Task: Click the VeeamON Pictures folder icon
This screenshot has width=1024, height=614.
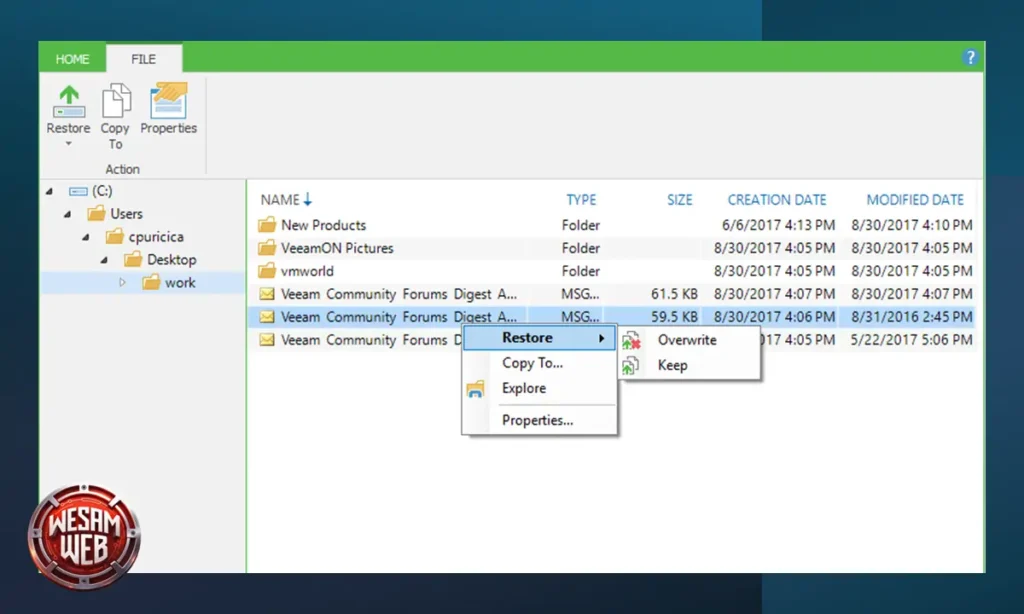Action: click(x=266, y=247)
